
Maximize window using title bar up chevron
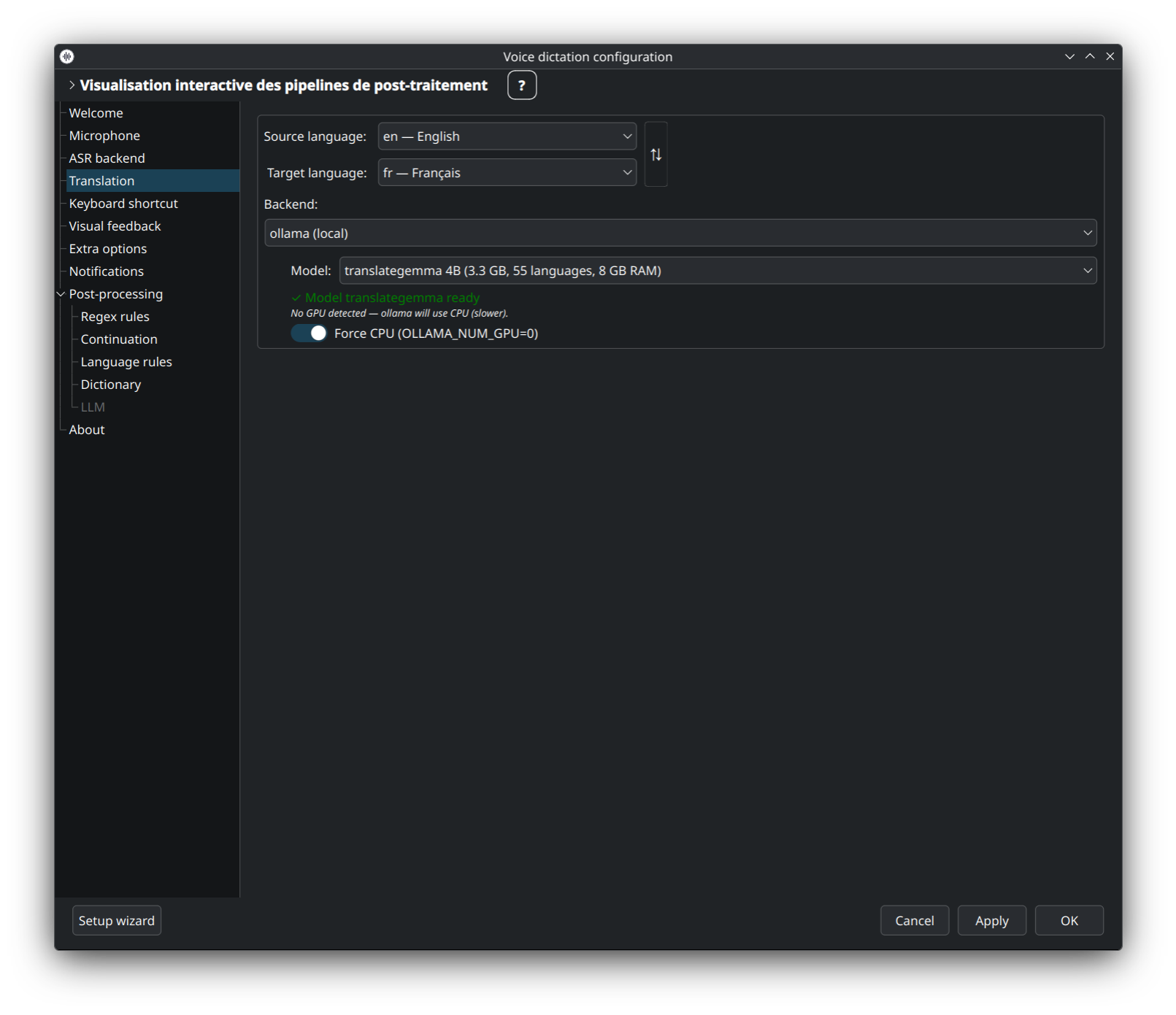point(1090,56)
